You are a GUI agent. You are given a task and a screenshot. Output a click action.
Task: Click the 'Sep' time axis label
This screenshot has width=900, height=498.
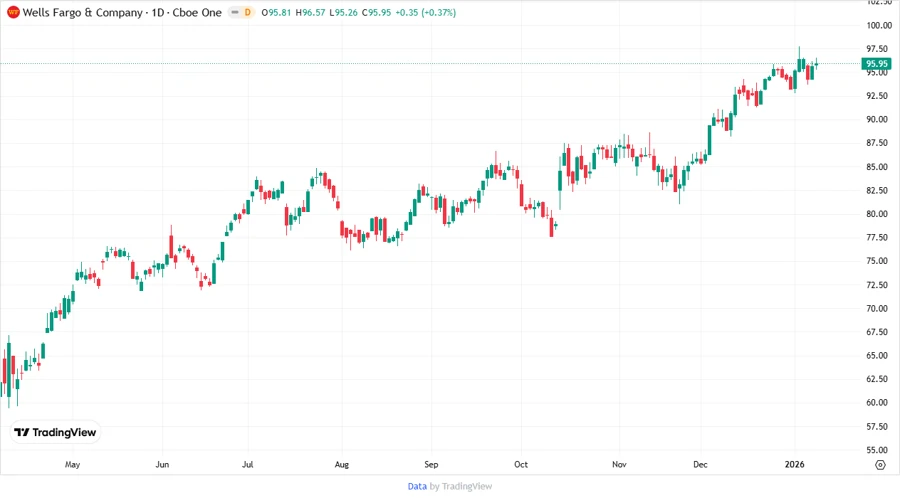point(431,464)
